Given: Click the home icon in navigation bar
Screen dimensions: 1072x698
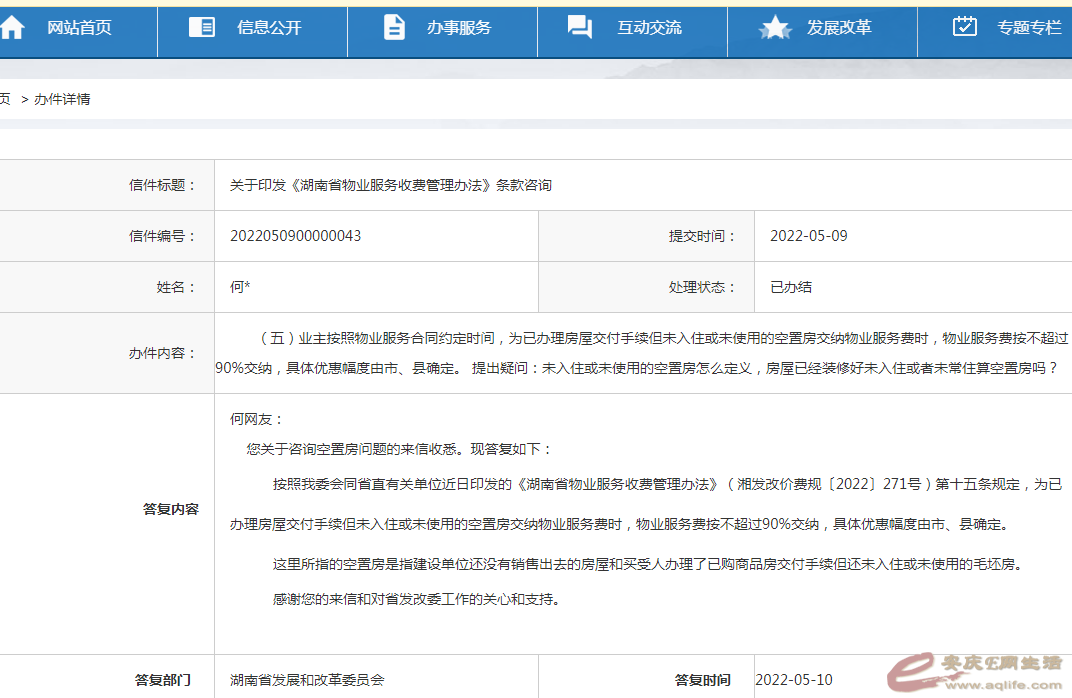Looking at the screenshot, I should [x=12, y=28].
